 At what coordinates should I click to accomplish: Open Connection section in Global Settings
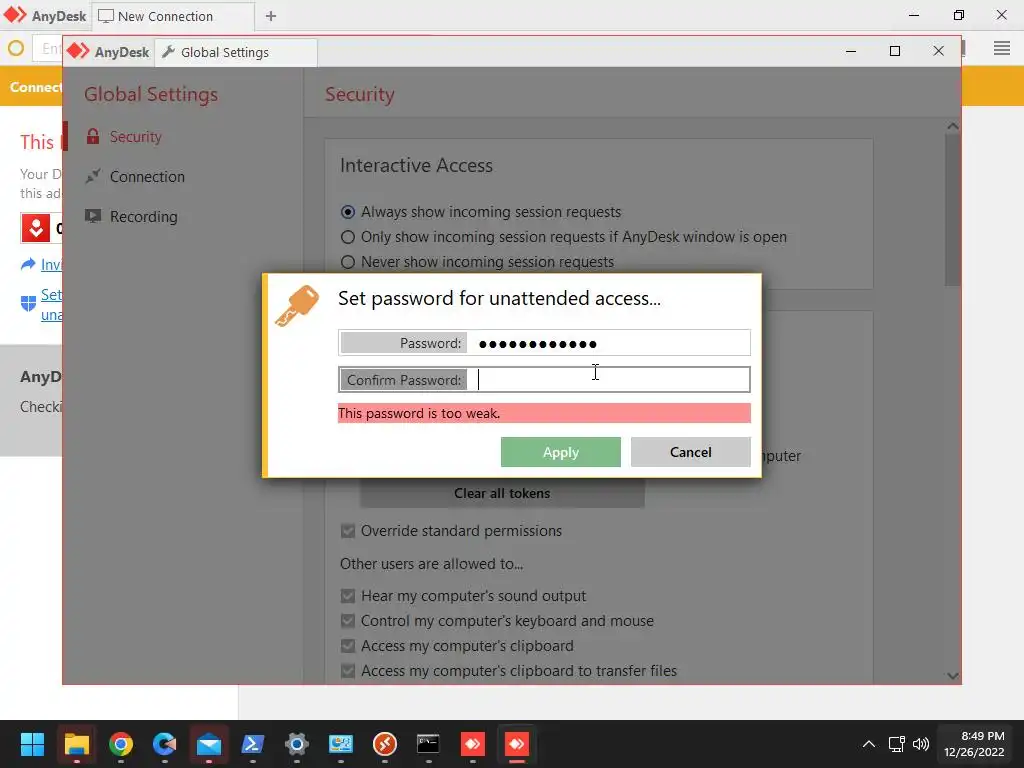[147, 176]
